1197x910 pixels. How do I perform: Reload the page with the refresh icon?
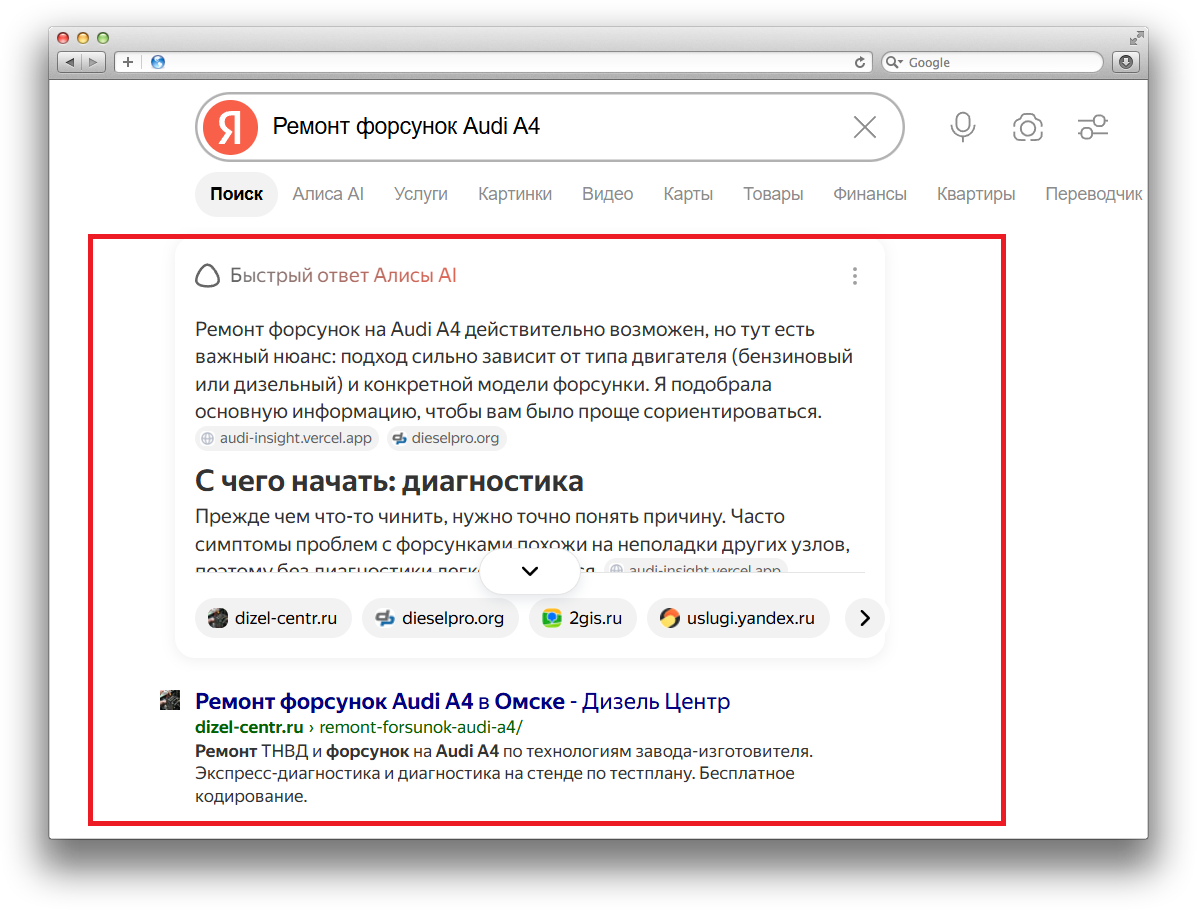860,62
